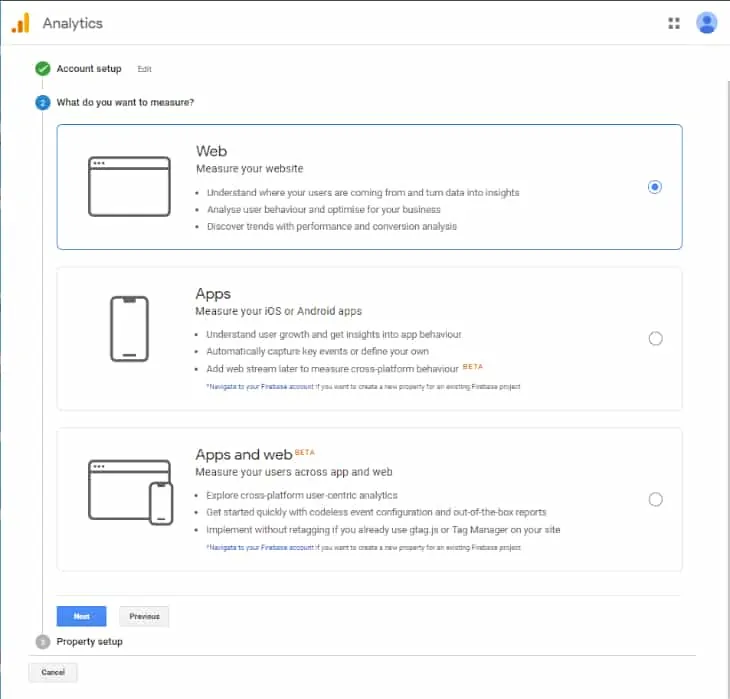
Task: Click the Edit link beside Account setup
Action: [145, 69]
